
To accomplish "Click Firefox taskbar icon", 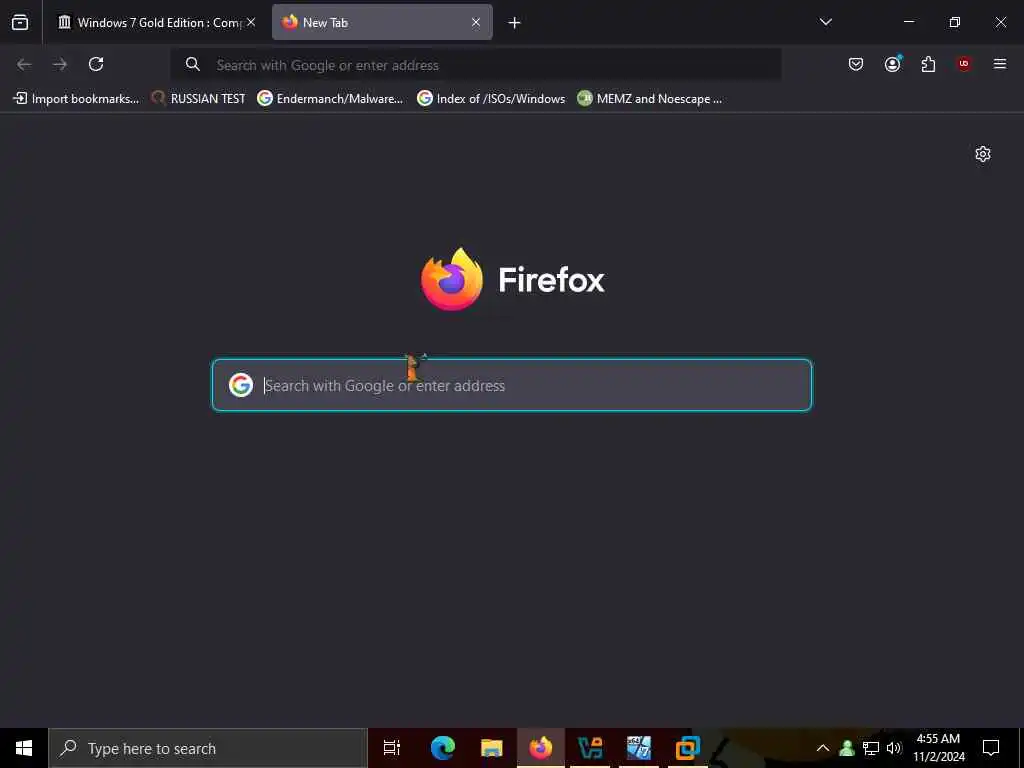I will (x=541, y=748).
